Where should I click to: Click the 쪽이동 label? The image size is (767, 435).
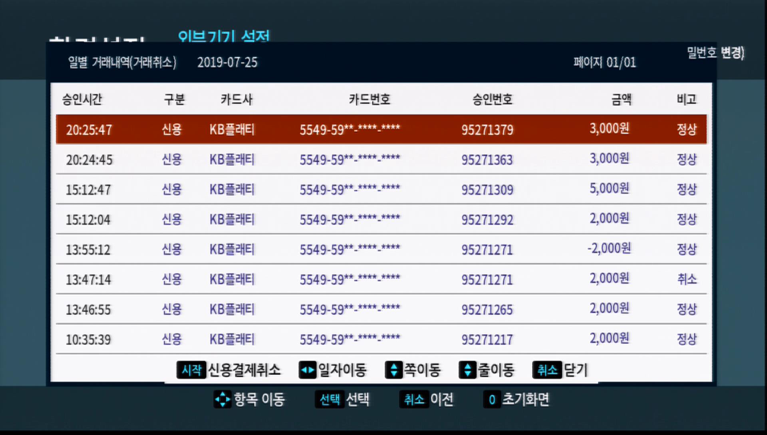(x=422, y=370)
